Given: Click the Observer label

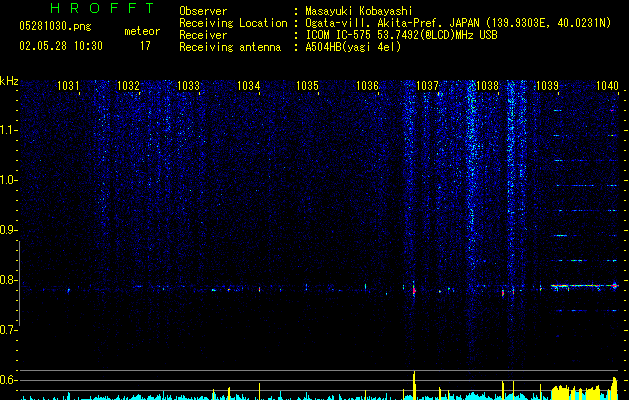Looking at the screenshot, I should (x=203, y=11).
